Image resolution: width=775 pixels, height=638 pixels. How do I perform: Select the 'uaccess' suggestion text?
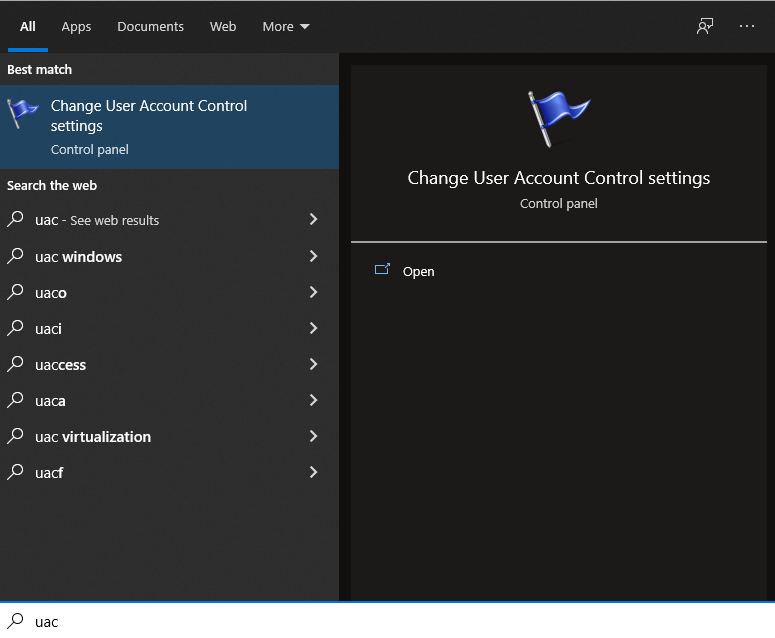[x=60, y=365]
